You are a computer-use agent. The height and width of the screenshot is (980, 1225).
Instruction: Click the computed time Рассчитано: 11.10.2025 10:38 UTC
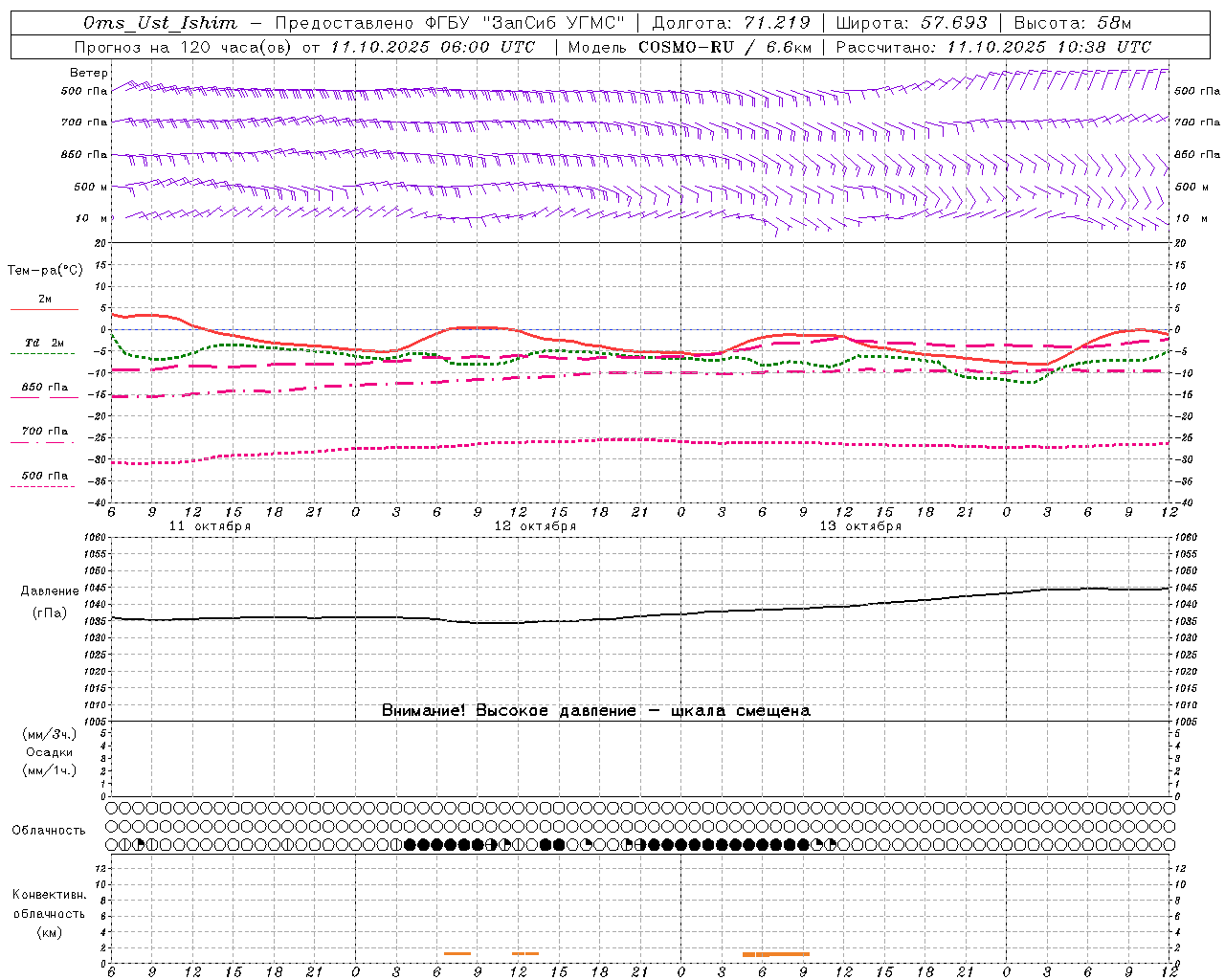pyautogui.click(x=993, y=47)
